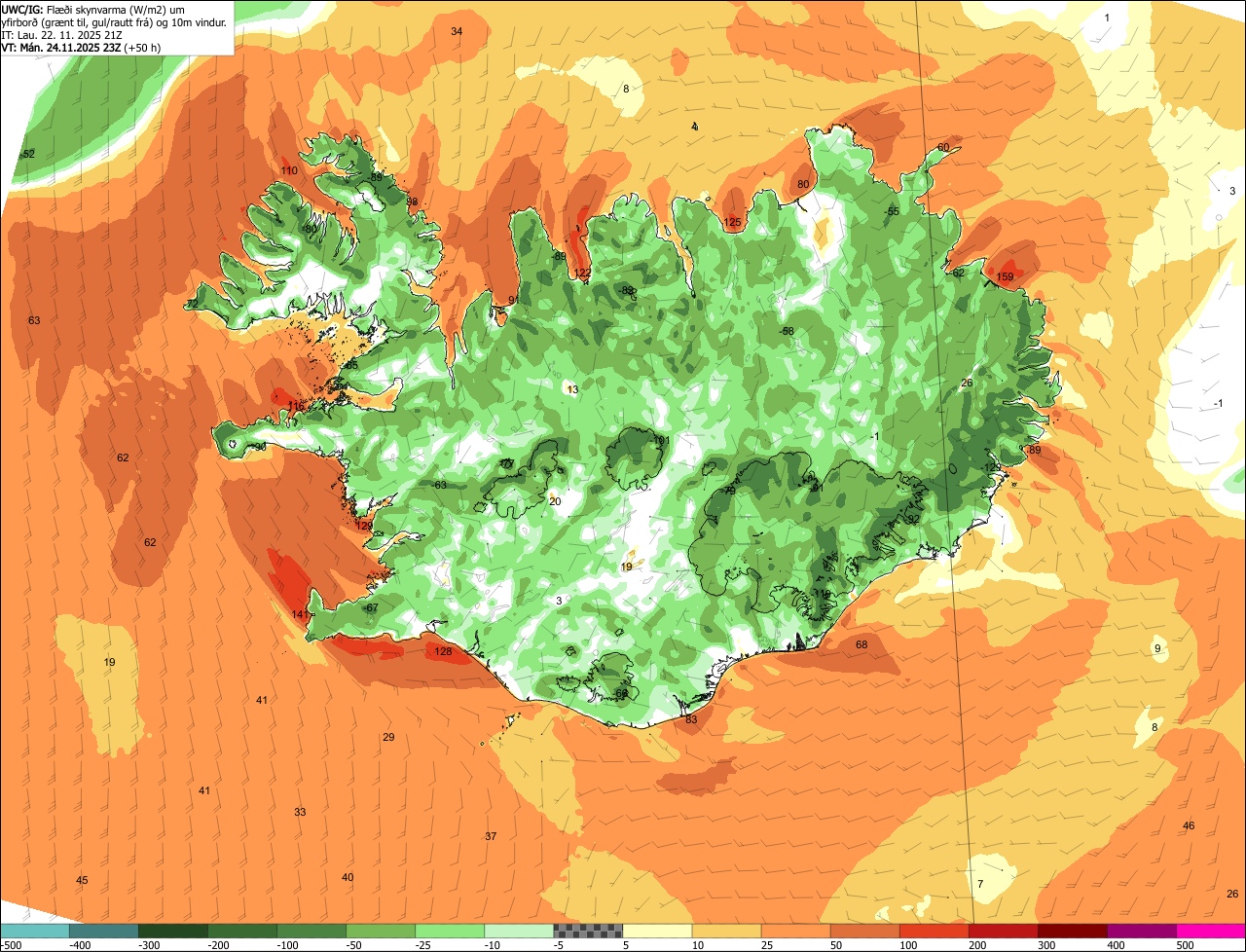Click the '-5' legend label
This screenshot has height=952, width=1246.
click(x=559, y=945)
